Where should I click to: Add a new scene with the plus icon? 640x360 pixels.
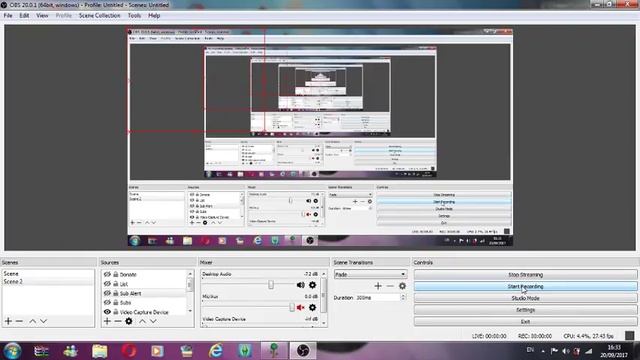point(8,321)
